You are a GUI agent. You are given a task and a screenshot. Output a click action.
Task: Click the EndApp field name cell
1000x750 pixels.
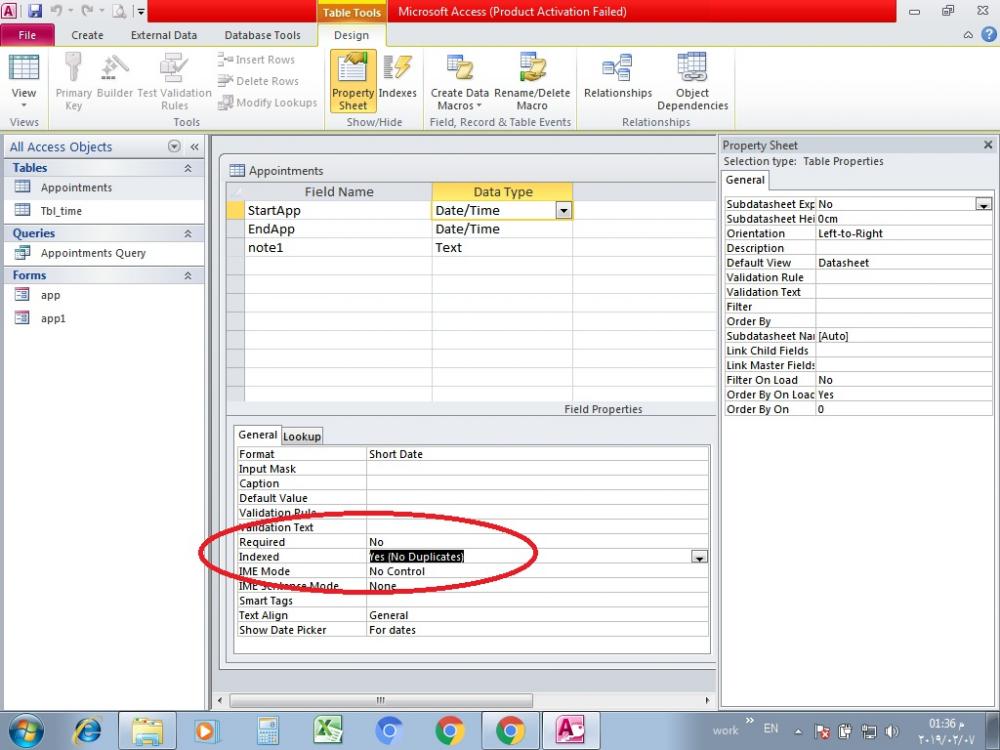point(338,229)
